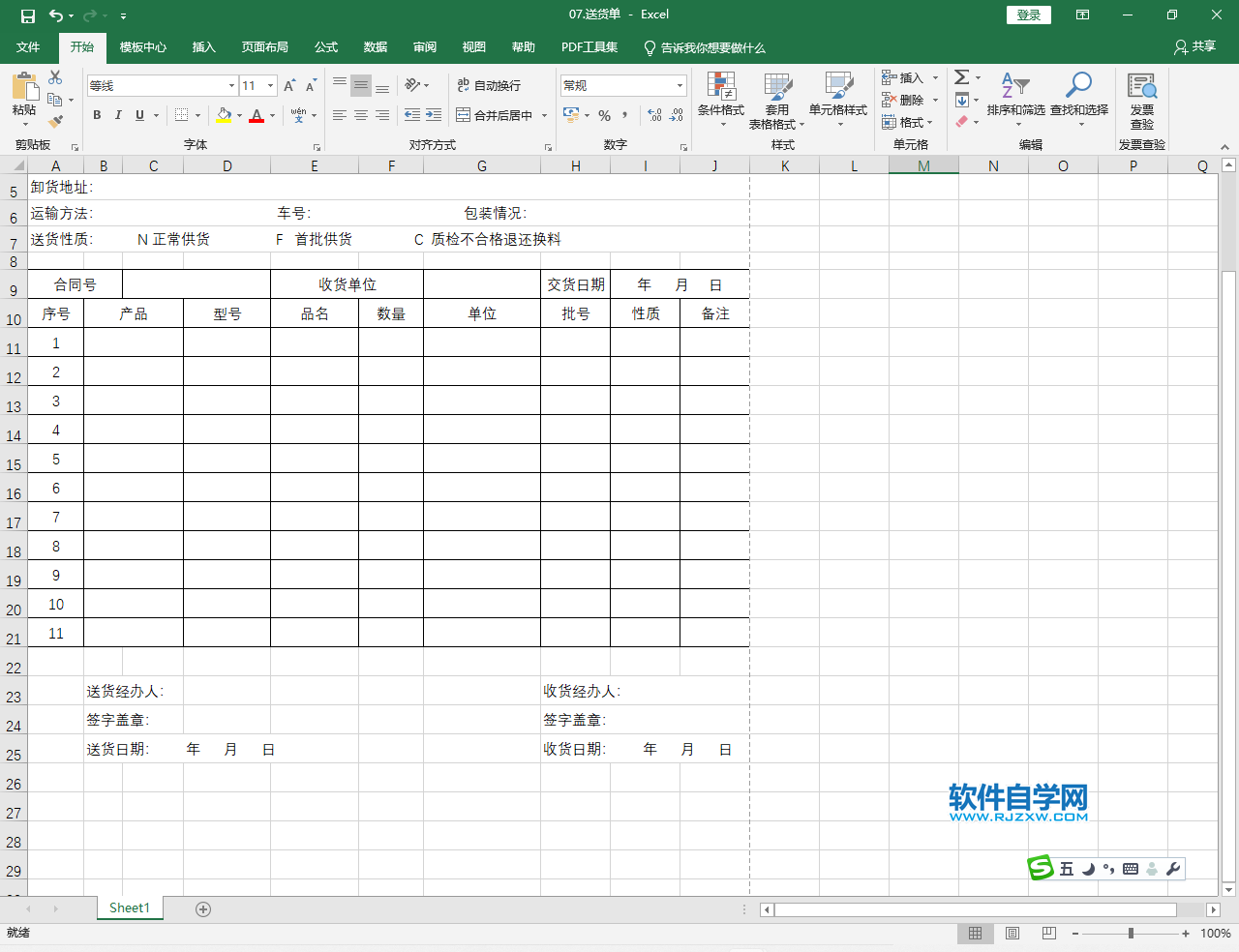Image resolution: width=1239 pixels, height=952 pixels.
Task: Toggle middle vertical alignment
Action: click(361, 85)
